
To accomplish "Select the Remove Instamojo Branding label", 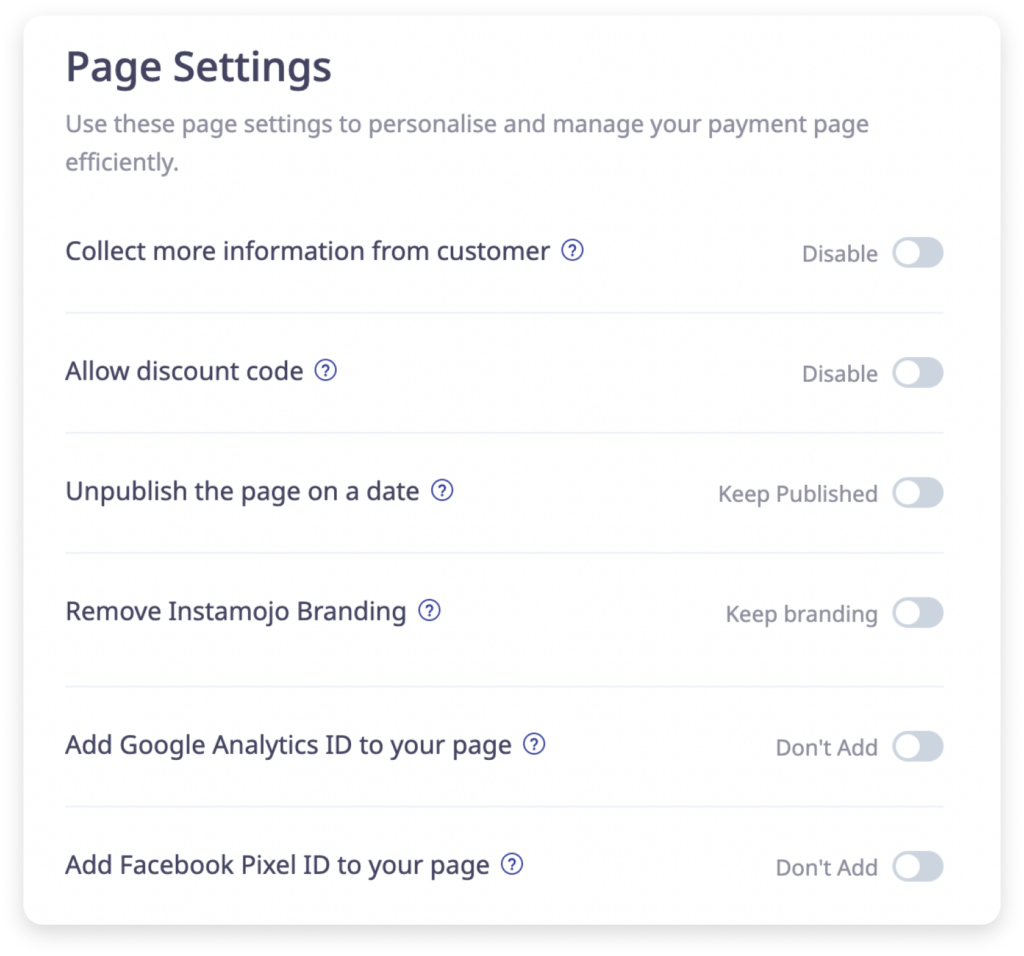I will [235, 611].
